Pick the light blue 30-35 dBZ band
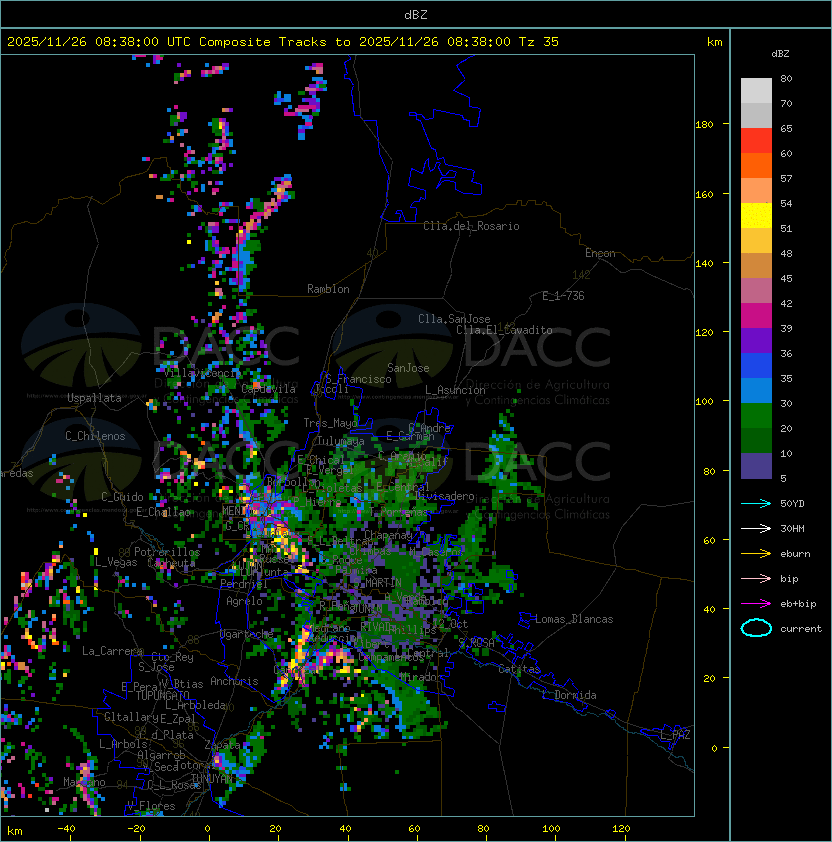832x842 pixels. pos(756,391)
